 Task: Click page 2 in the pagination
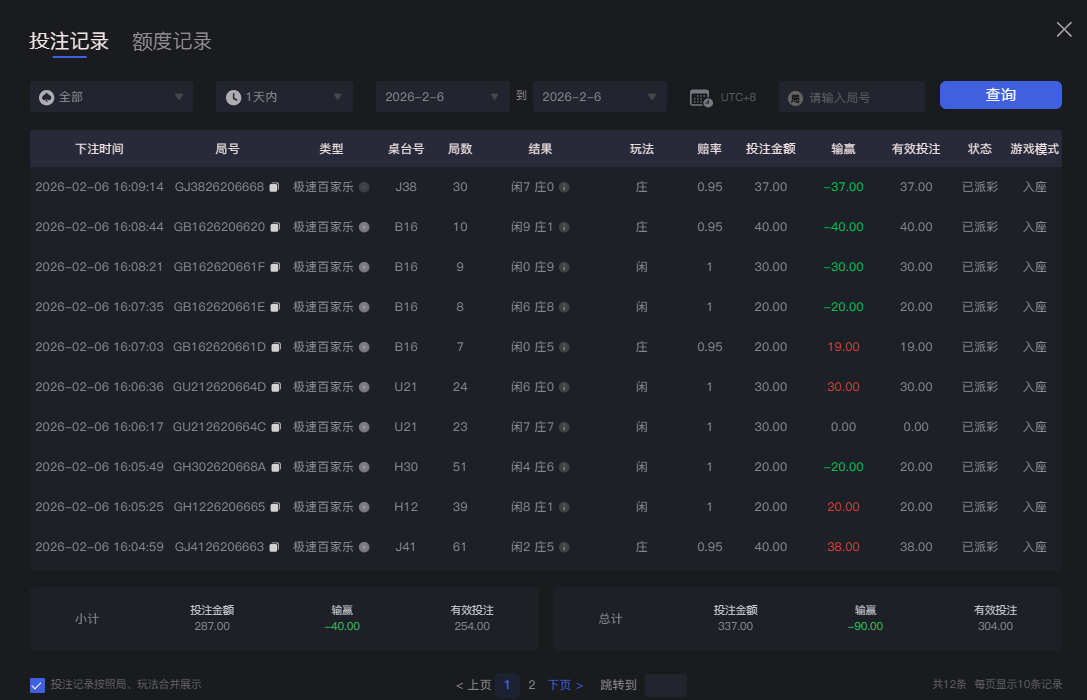532,685
